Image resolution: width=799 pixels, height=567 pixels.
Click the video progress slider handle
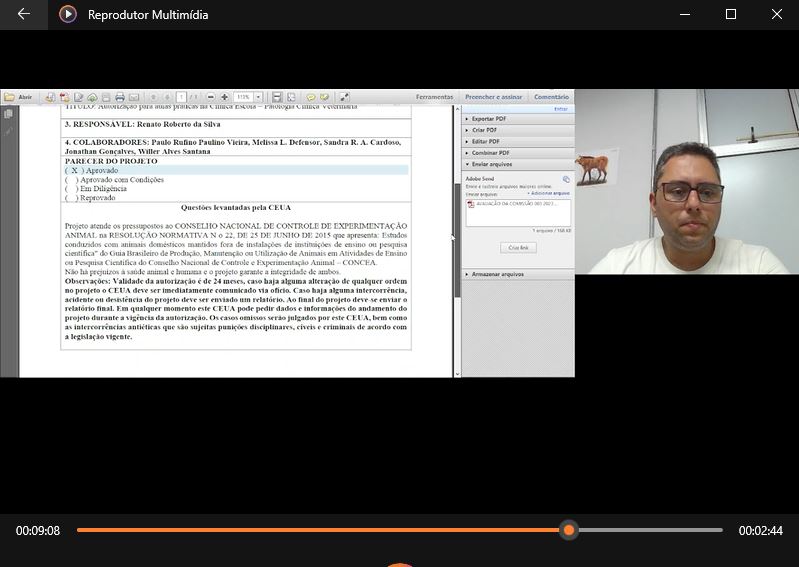569,530
